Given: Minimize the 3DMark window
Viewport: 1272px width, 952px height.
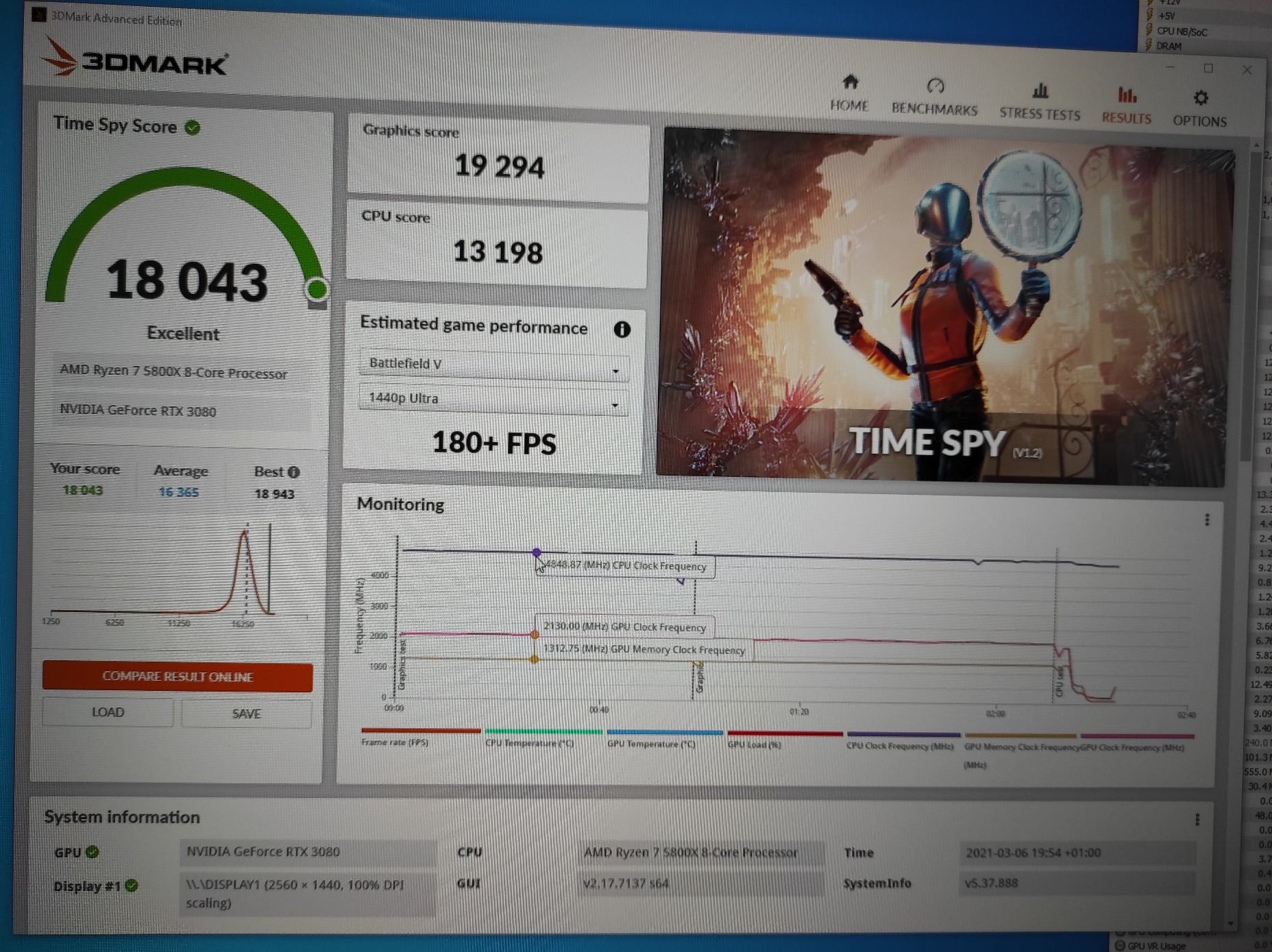Looking at the screenshot, I should [x=1171, y=66].
